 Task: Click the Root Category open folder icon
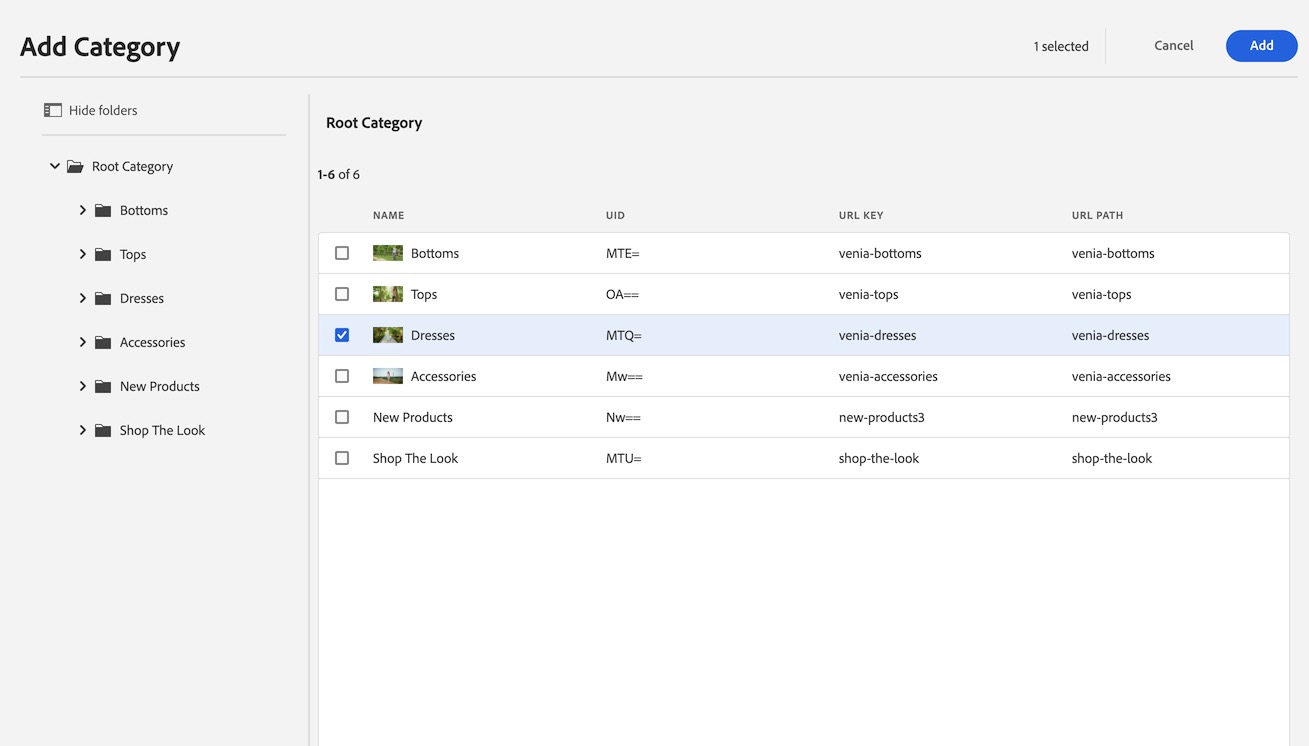coord(75,167)
